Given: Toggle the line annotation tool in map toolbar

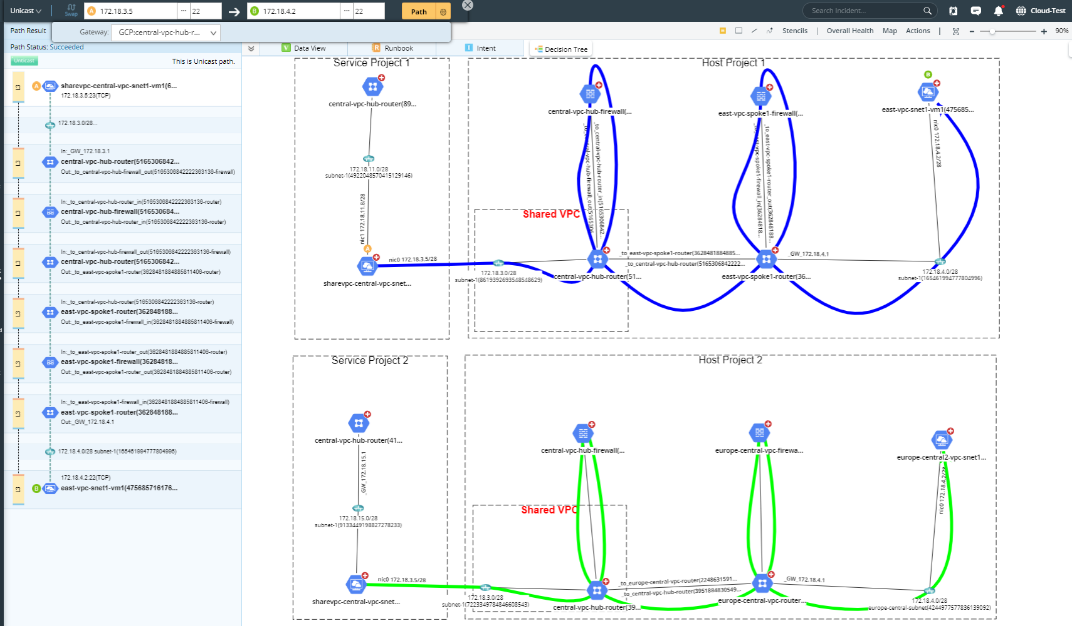Looking at the screenshot, I should (x=754, y=30).
